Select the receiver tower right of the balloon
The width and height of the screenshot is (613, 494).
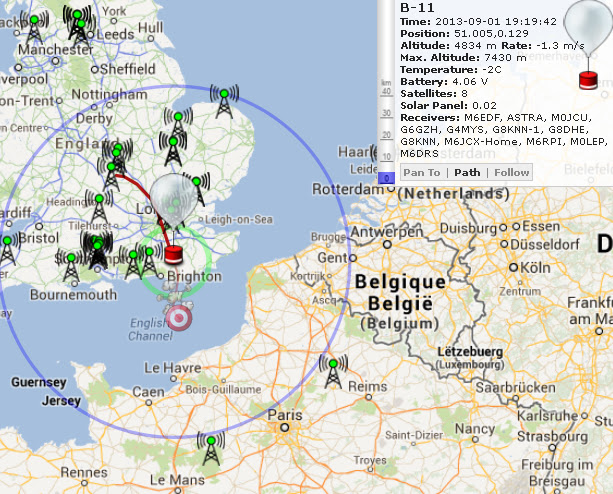coord(198,190)
